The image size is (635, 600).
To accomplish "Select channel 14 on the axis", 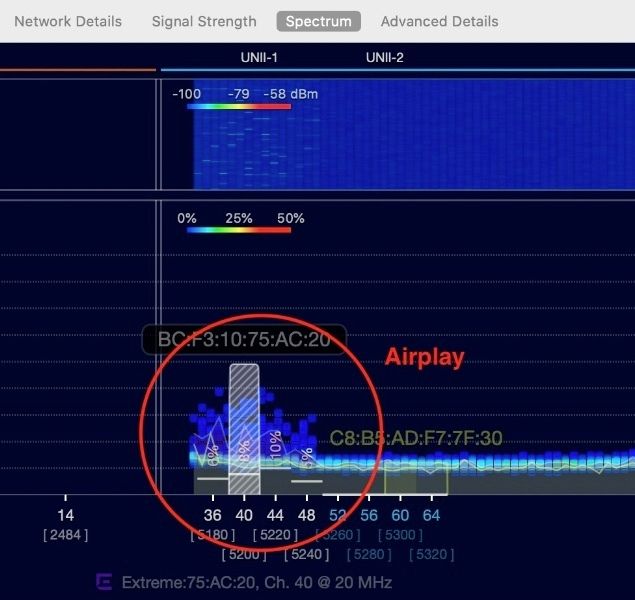I will 66,515.
